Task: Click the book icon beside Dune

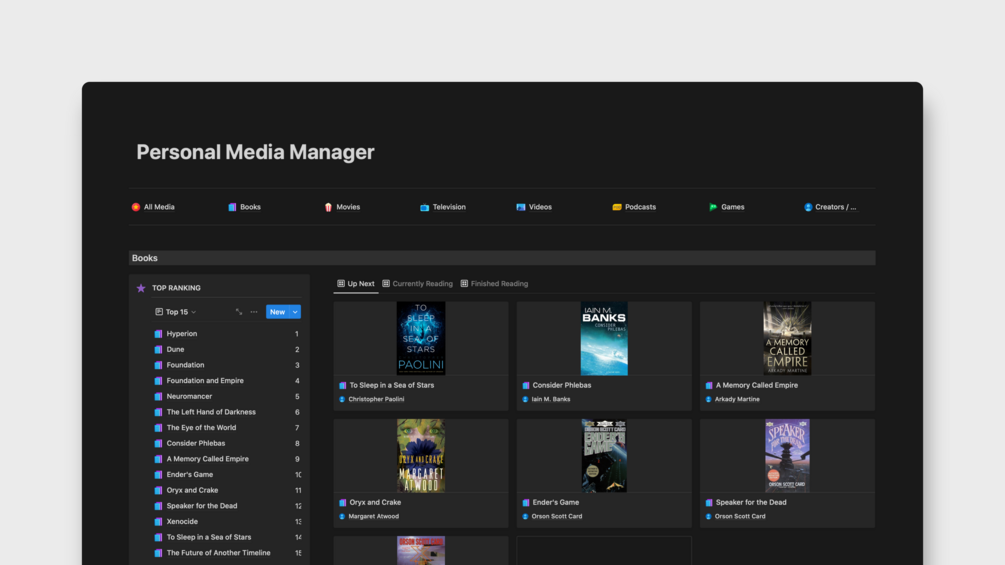Action: tap(158, 349)
